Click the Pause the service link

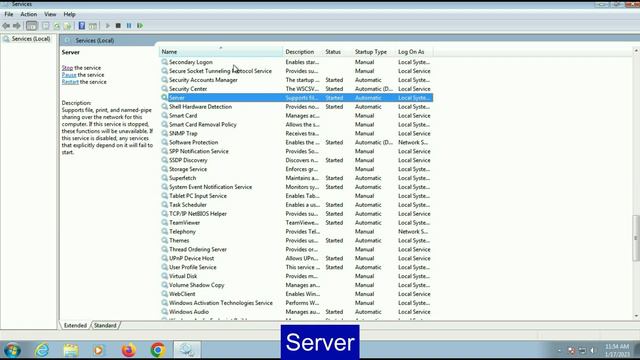pos(69,75)
